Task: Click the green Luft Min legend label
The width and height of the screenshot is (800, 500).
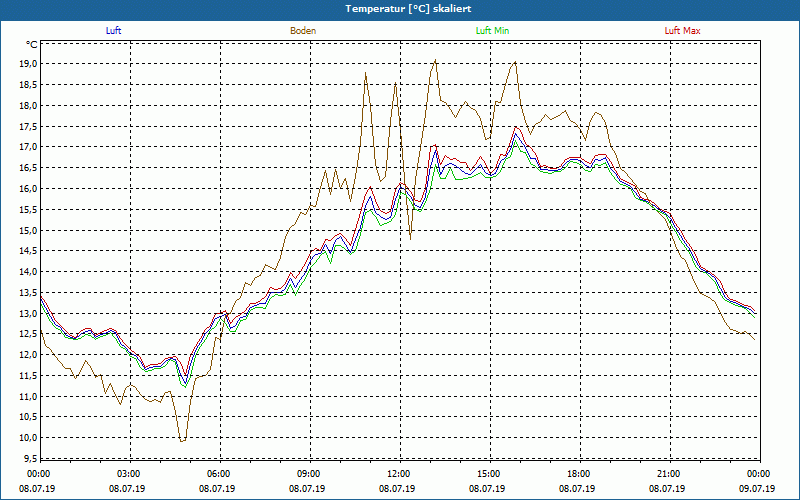Action: (492, 31)
